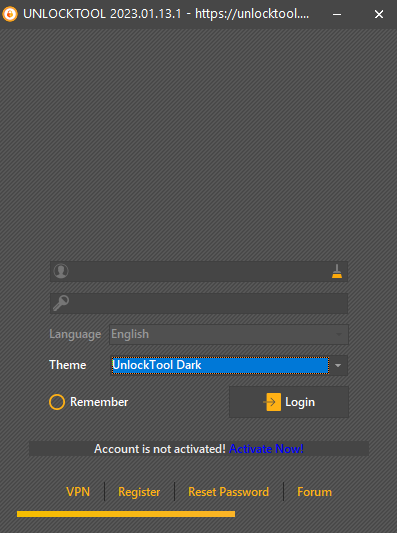Open the Register link

[139, 492]
